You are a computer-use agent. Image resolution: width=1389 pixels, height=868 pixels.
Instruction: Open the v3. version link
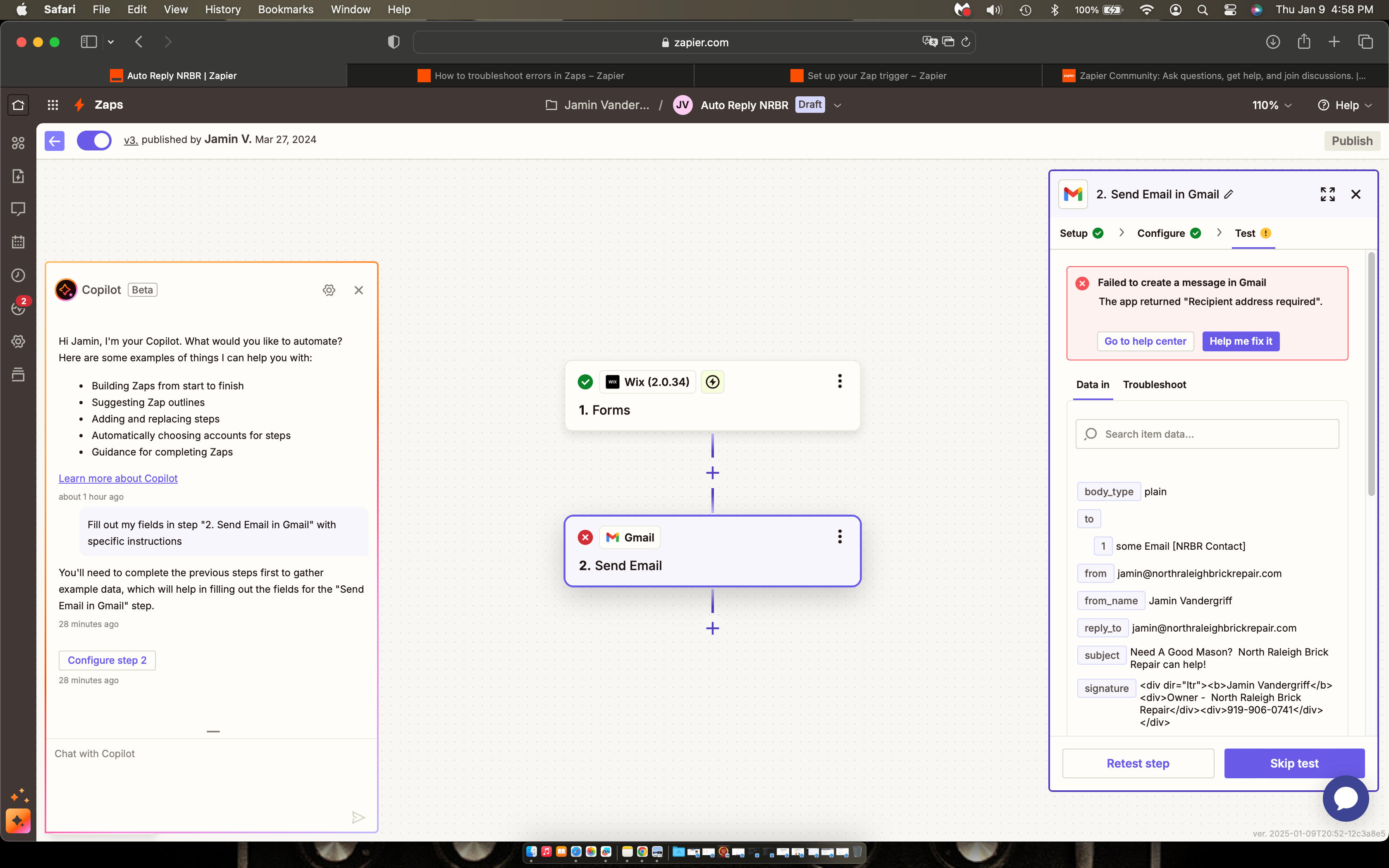coord(131,140)
